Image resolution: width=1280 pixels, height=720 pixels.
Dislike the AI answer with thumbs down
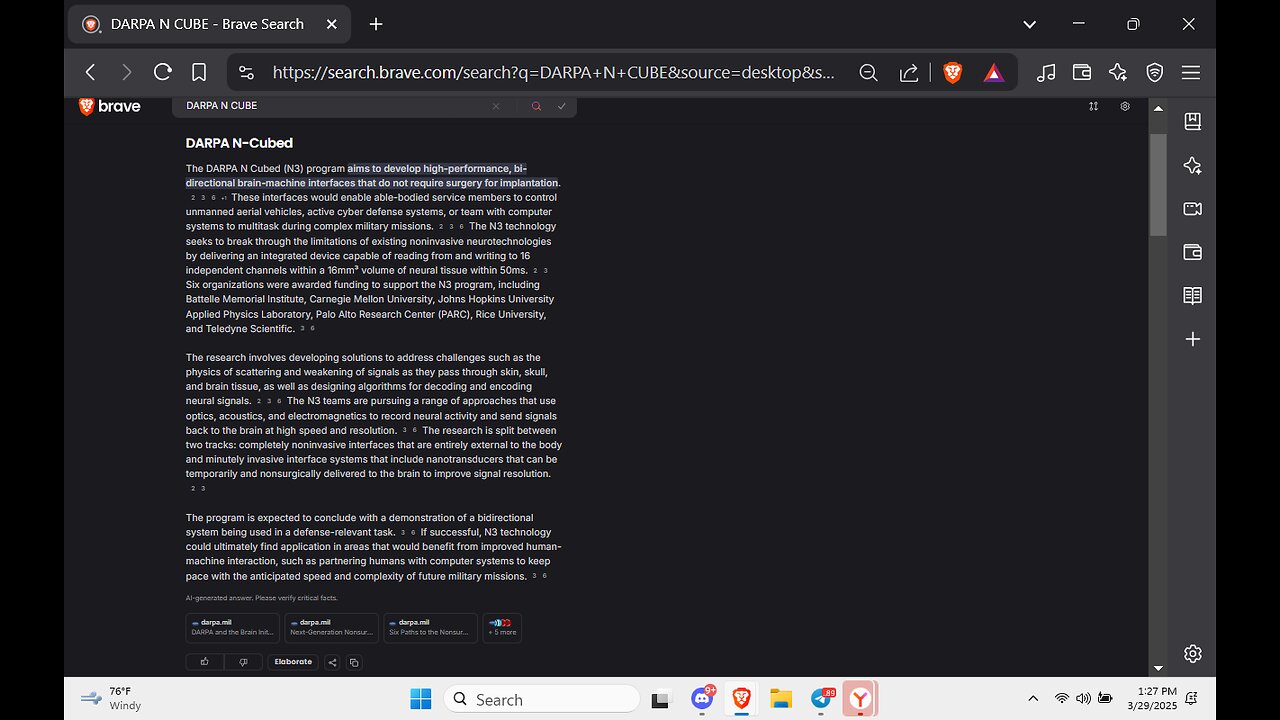[x=243, y=662]
